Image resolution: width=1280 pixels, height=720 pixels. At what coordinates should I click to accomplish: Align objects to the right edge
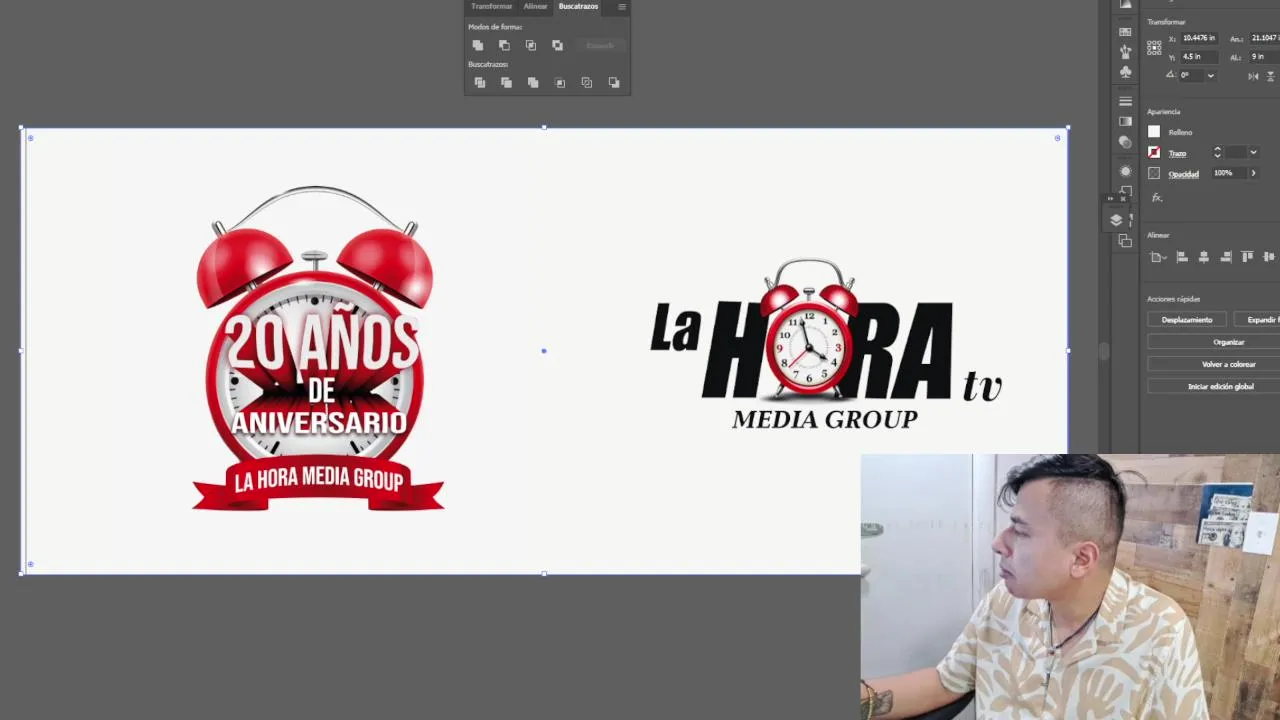tap(1225, 257)
